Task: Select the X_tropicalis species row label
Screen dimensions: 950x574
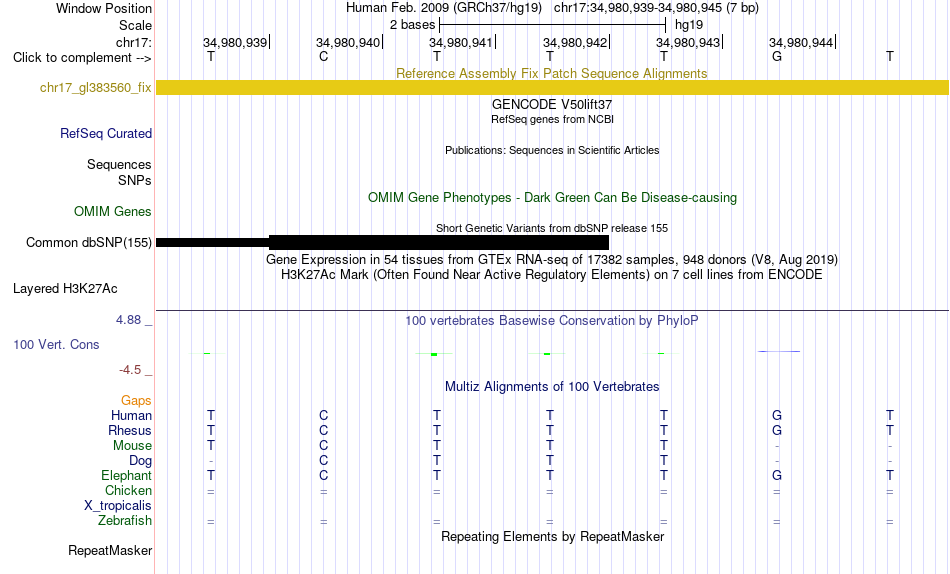Action: [x=118, y=506]
